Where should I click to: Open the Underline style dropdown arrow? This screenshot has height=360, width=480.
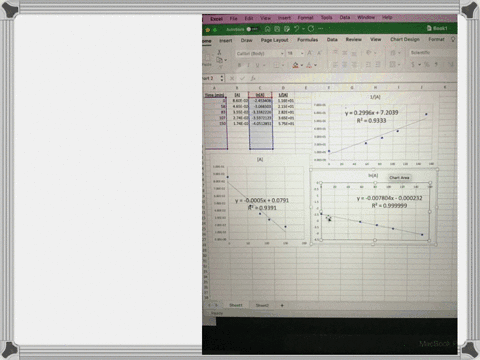pyautogui.click(x=264, y=65)
